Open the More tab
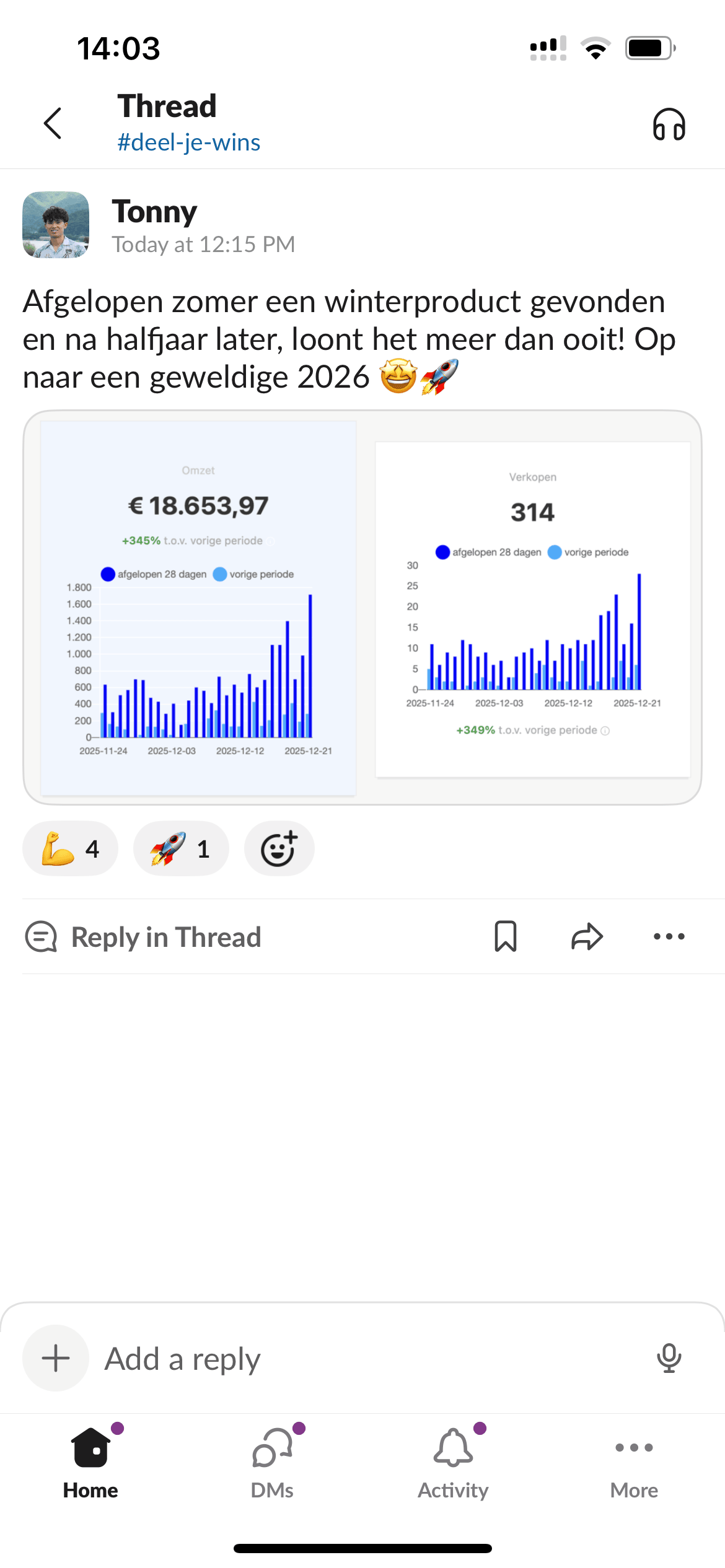This screenshot has height=1568, width=725. click(x=634, y=1461)
